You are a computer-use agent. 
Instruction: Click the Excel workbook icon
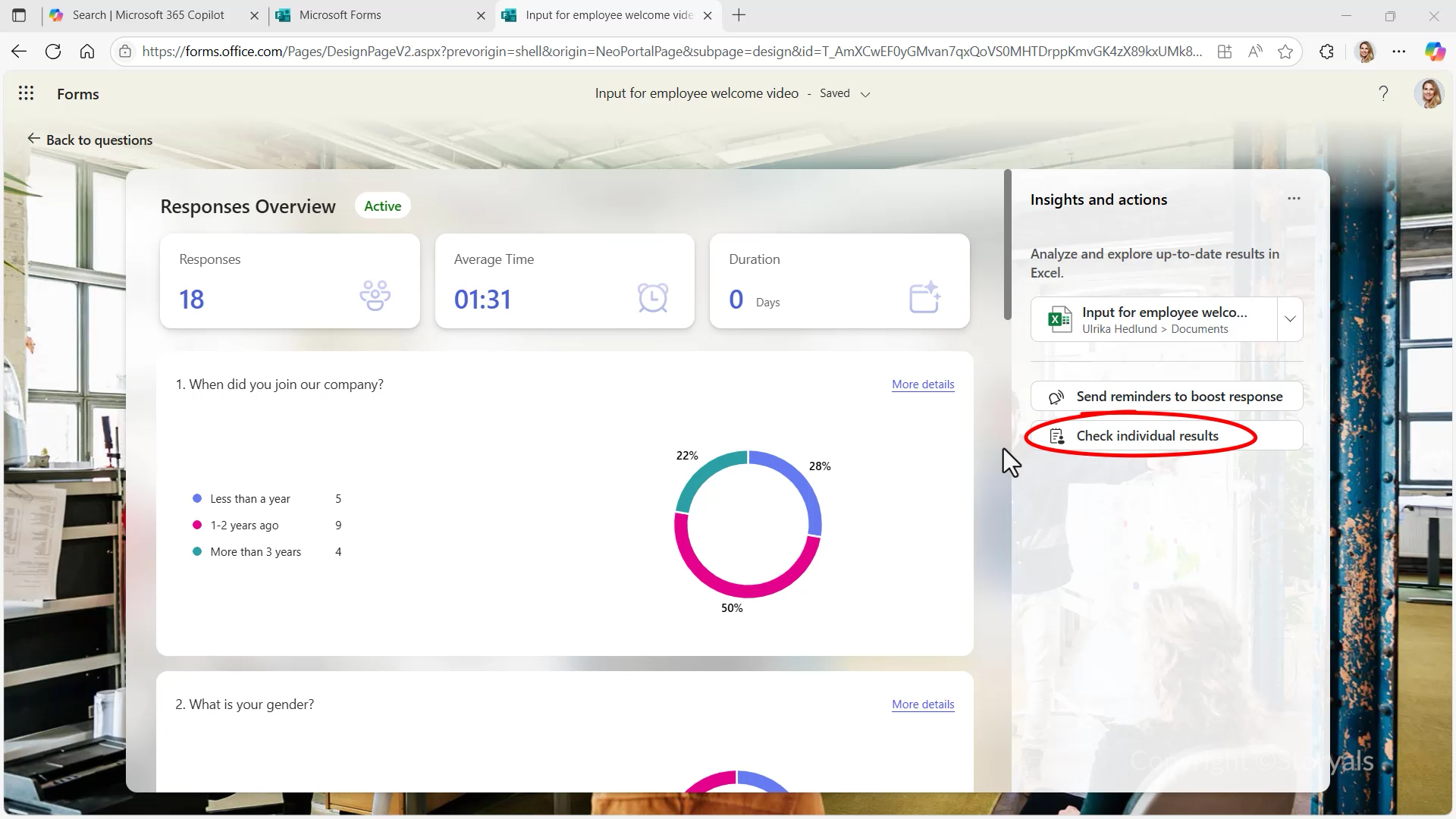pyautogui.click(x=1059, y=319)
